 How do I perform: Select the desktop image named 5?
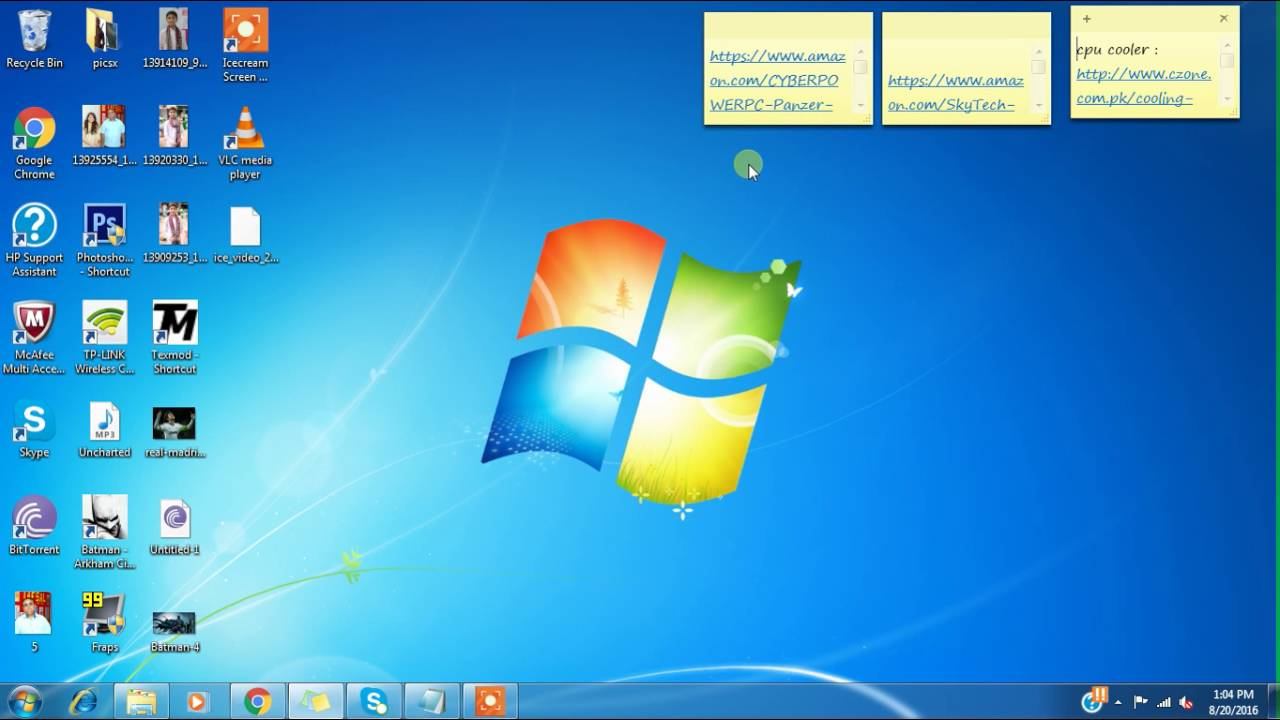coord(34,622)
